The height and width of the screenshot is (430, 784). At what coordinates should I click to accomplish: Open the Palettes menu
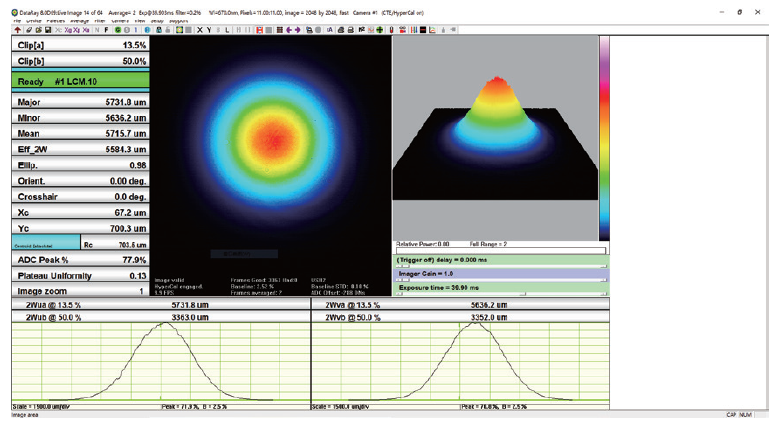59,20
